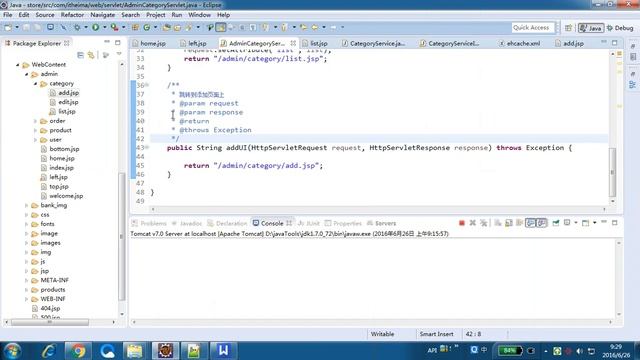Collapse the WebContent folder
Viewport: 640px width, 360px height.
[x=18, y=64]
